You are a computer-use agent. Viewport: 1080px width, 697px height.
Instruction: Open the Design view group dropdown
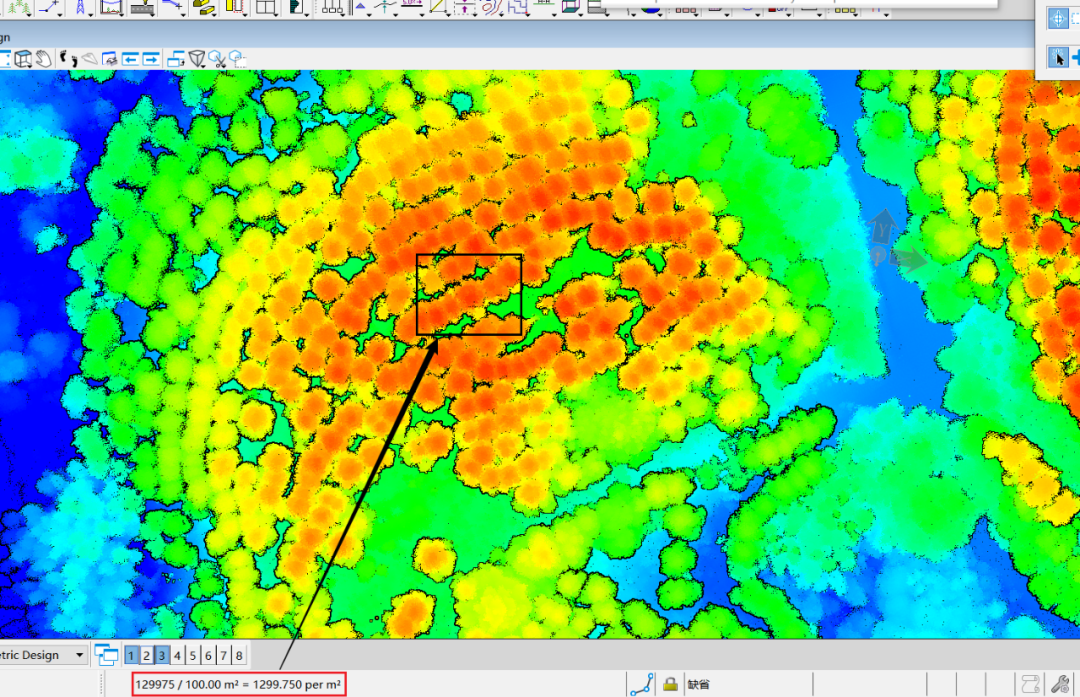[x=79, y=655]
